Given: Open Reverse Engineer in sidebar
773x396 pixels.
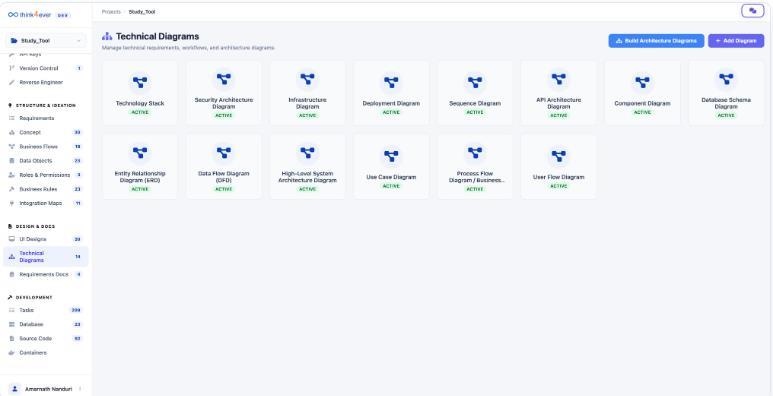Looking at the screenshot, I should click(x=45, y=82).
